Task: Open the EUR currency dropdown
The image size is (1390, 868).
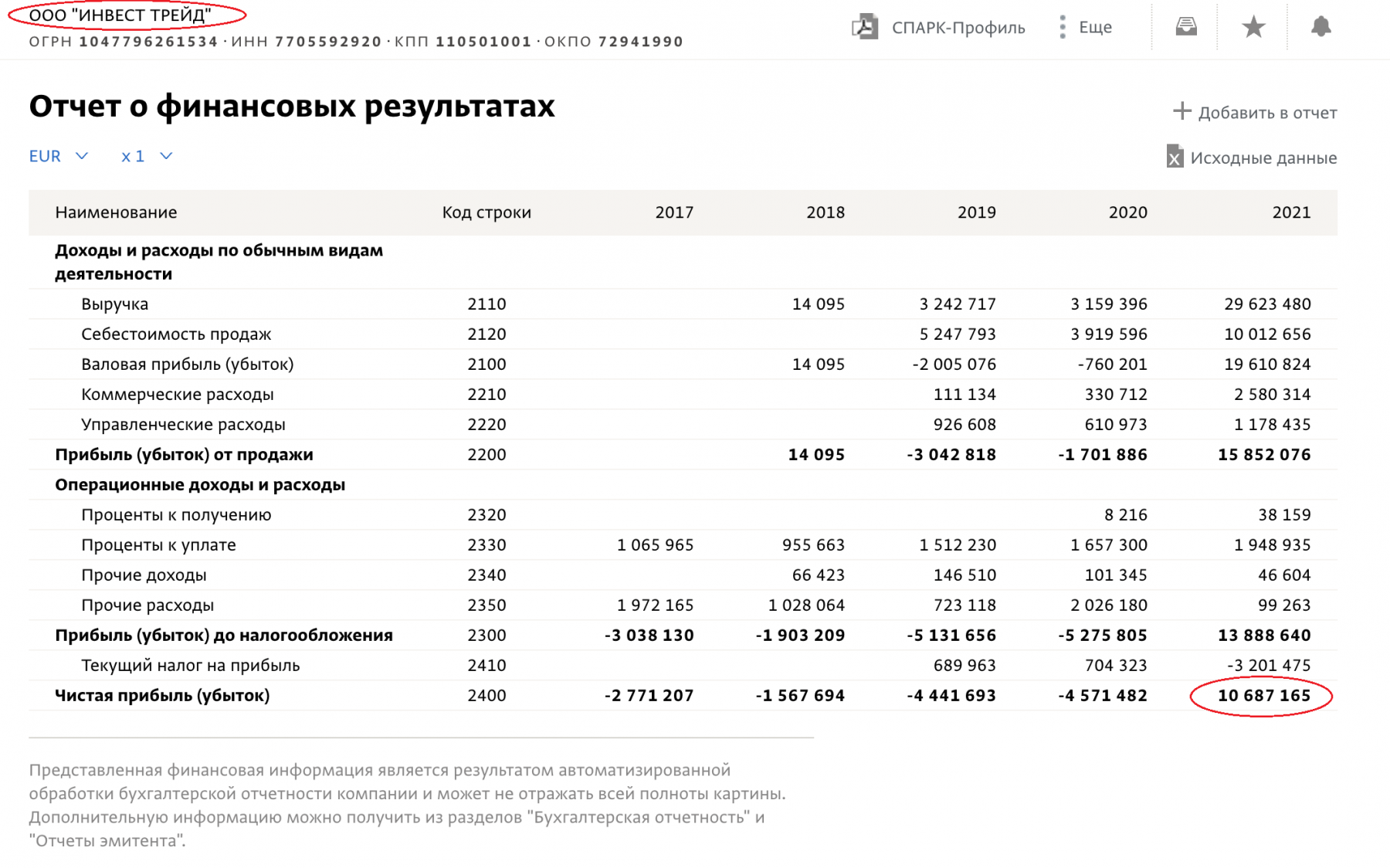Action: click(x=59, y=156)
